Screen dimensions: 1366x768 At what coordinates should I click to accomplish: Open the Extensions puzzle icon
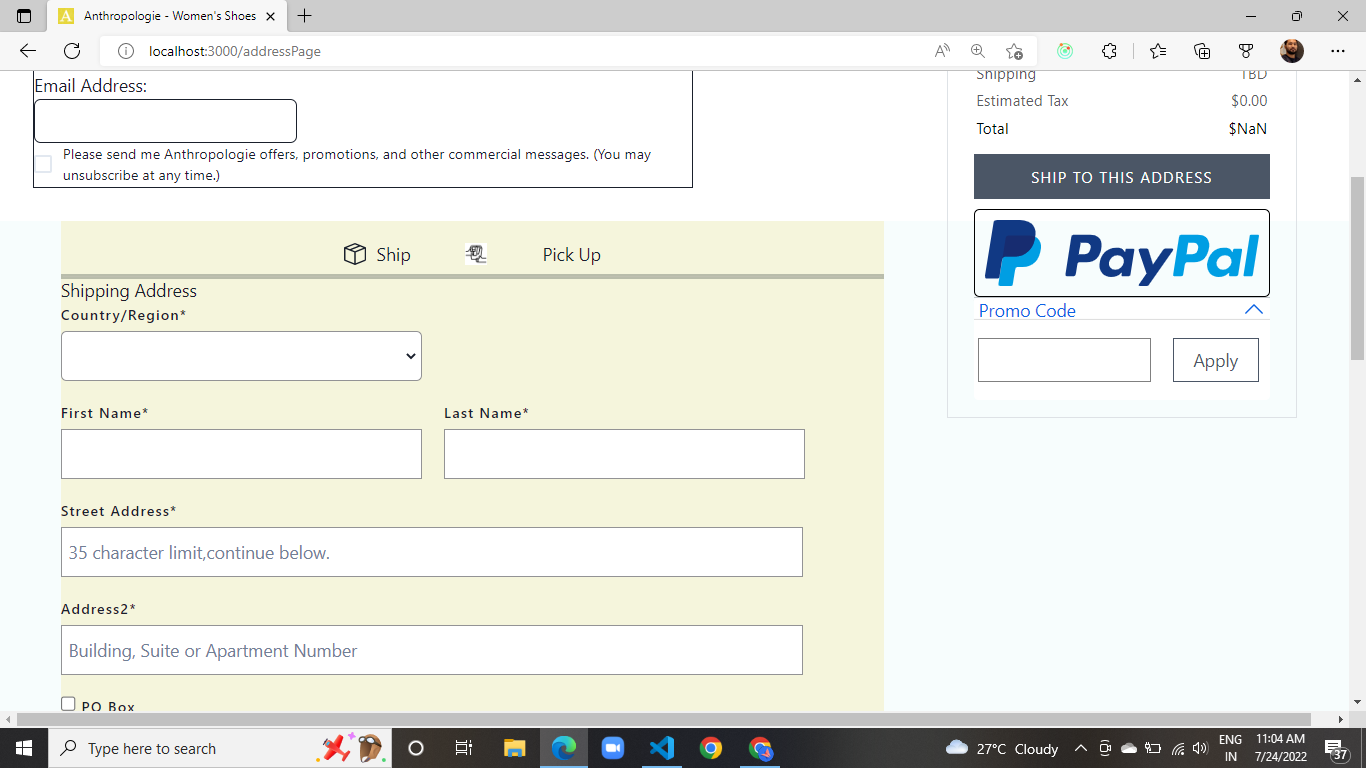tap(1109, 51)
